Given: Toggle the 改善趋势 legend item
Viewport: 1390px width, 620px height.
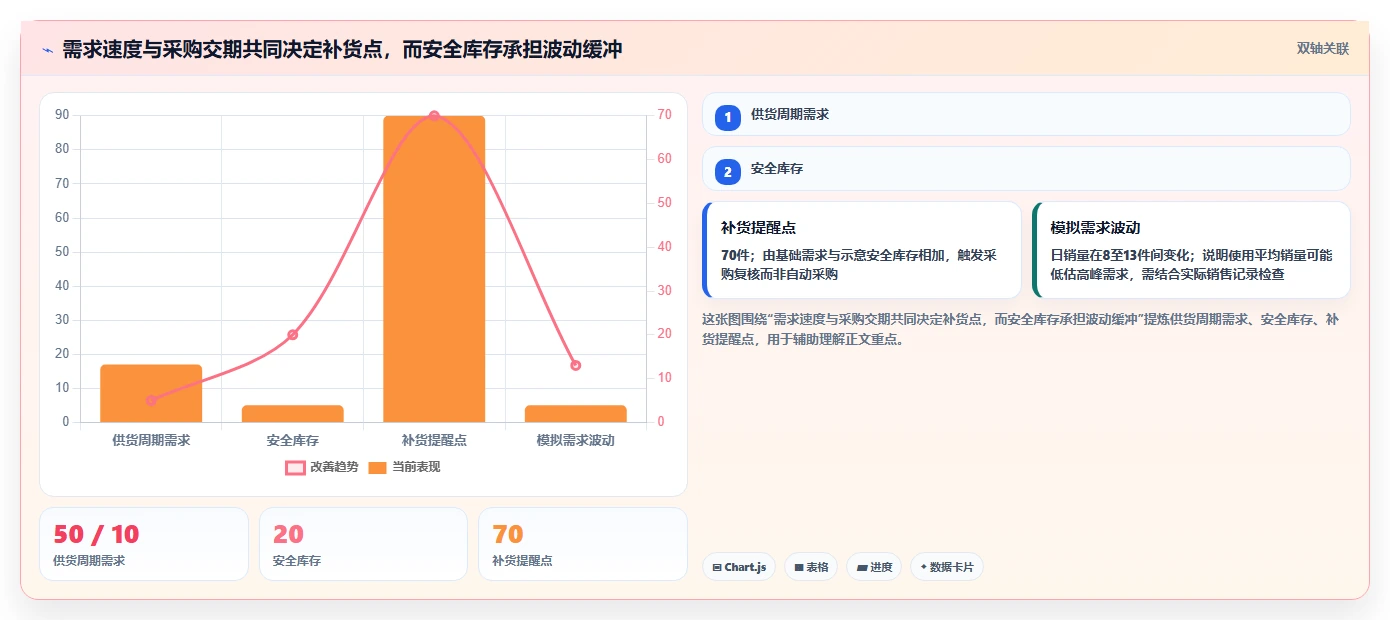Looking at the screenshot, I should coord(322,467).
